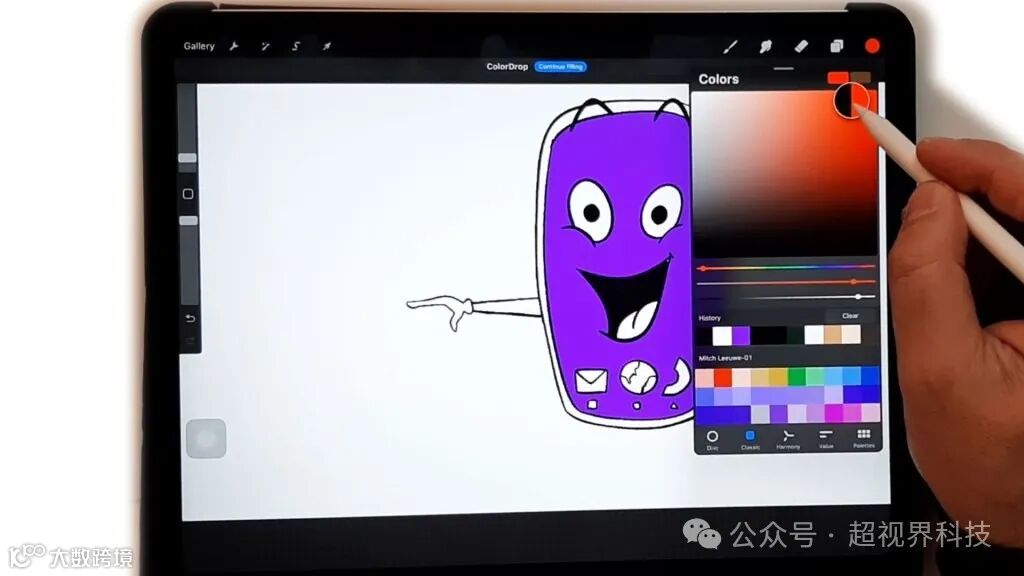Choose mint green swatch in Mitch Leeuwe-01 palette
1024x576 pixels.
(814, 376)
